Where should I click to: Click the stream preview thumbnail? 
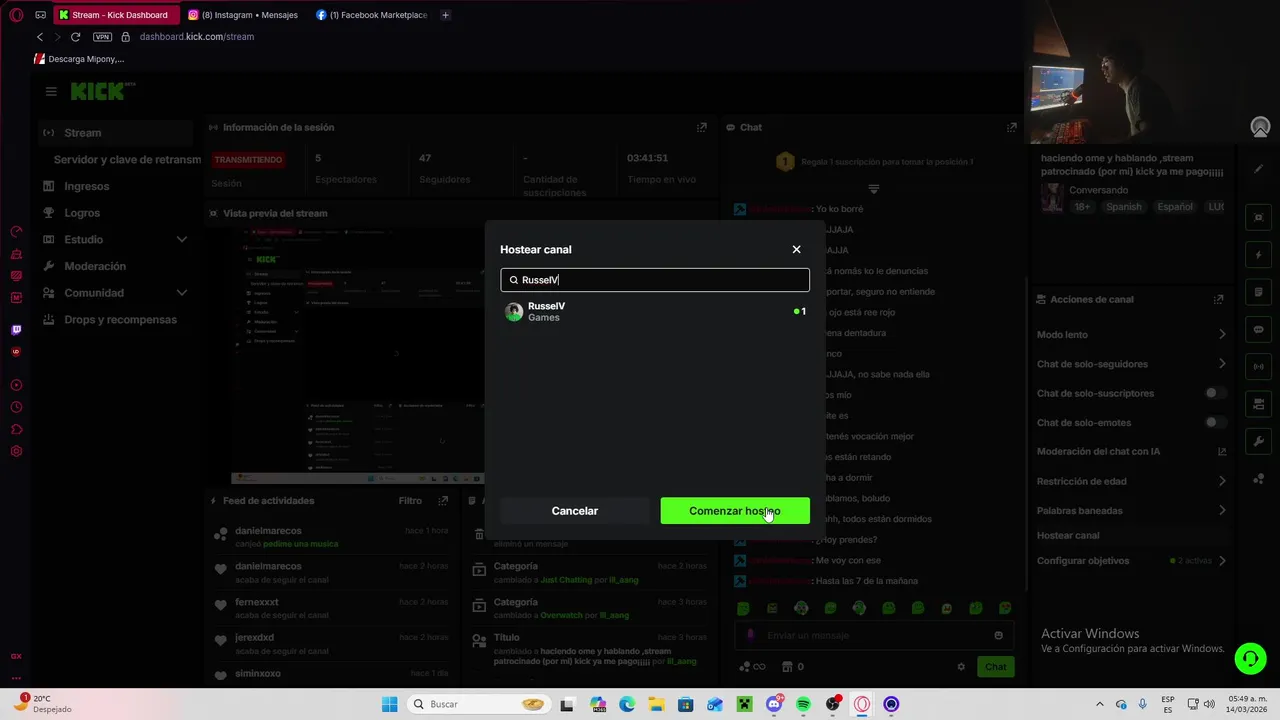(358, 357)
